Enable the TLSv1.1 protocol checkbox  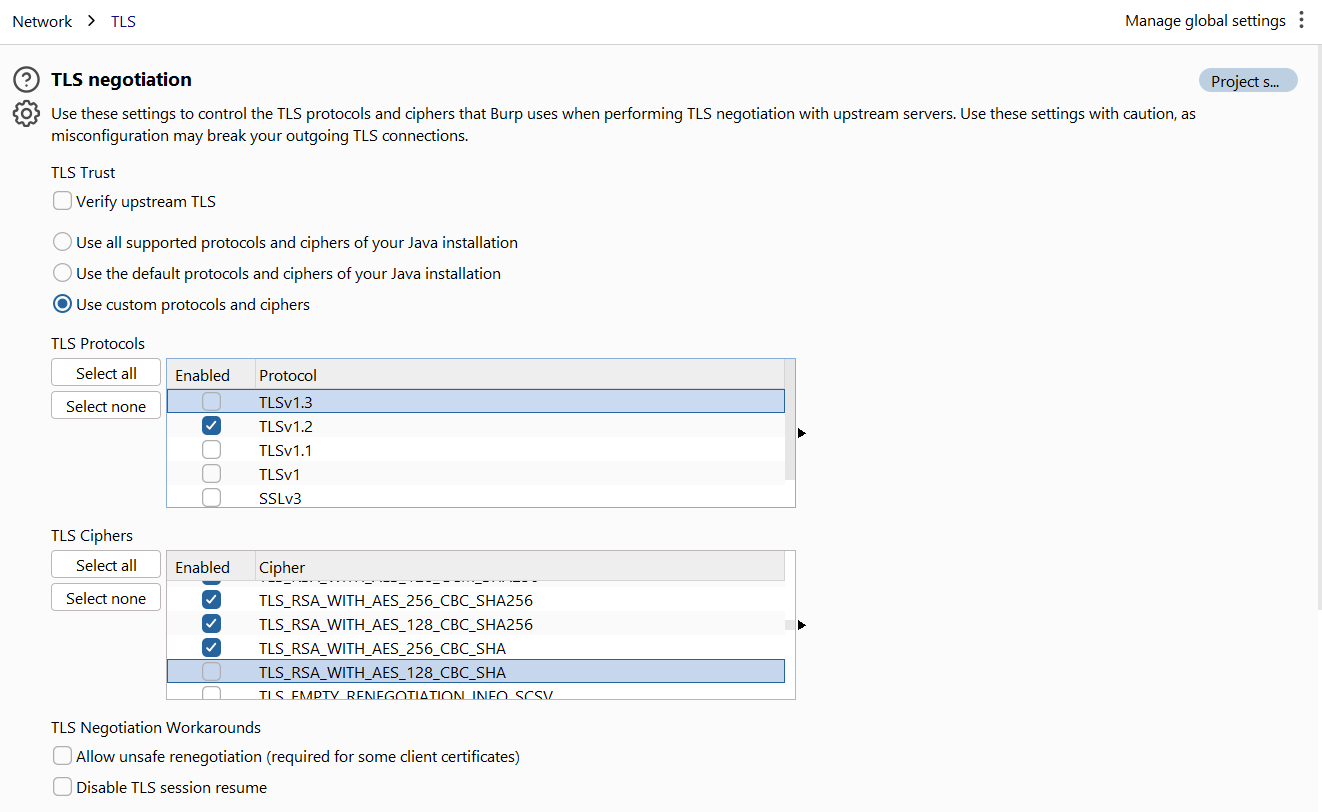click(x=211, y=450)
